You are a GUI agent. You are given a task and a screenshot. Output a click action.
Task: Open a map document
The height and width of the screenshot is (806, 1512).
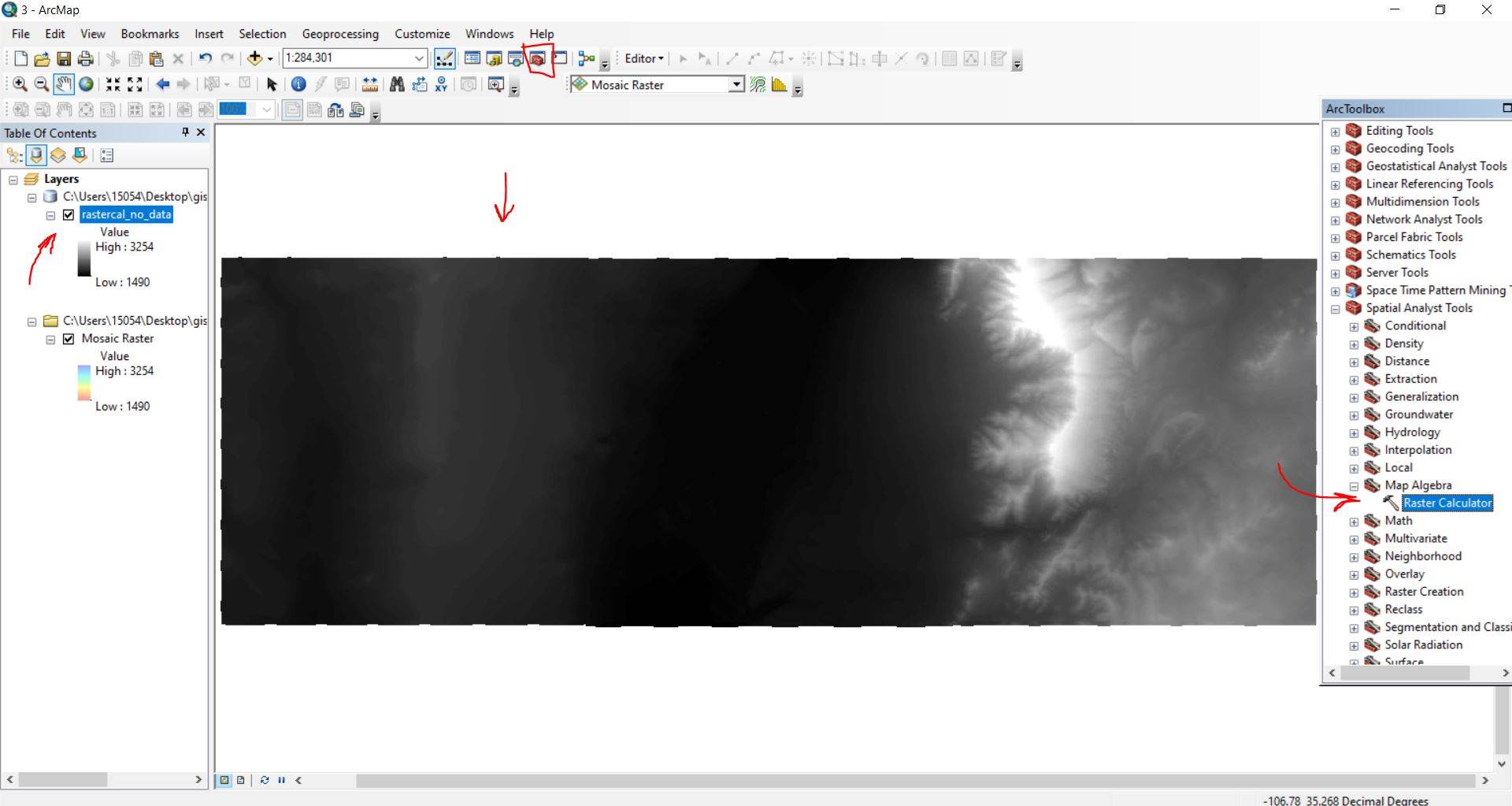42,58
